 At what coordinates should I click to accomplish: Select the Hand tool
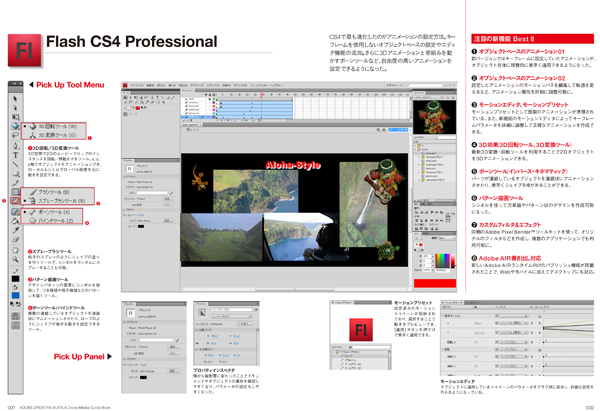tap(15, 250)
